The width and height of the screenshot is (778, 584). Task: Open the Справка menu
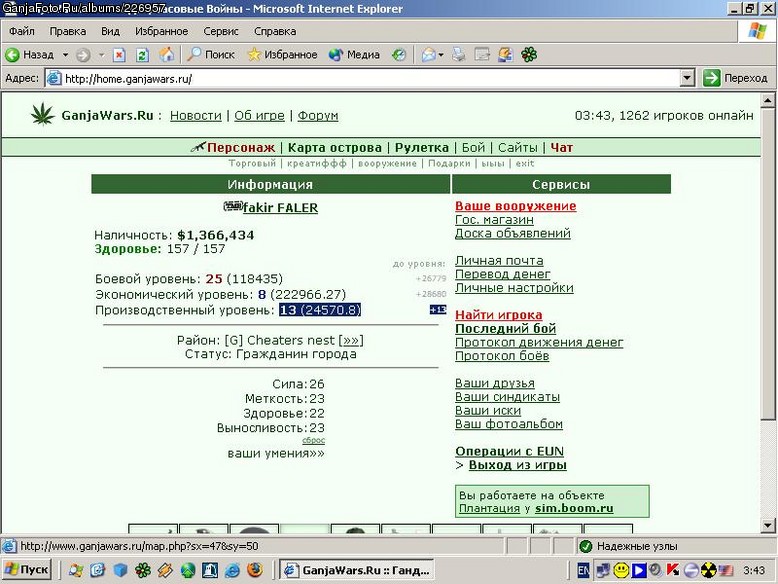pos(275,31)
